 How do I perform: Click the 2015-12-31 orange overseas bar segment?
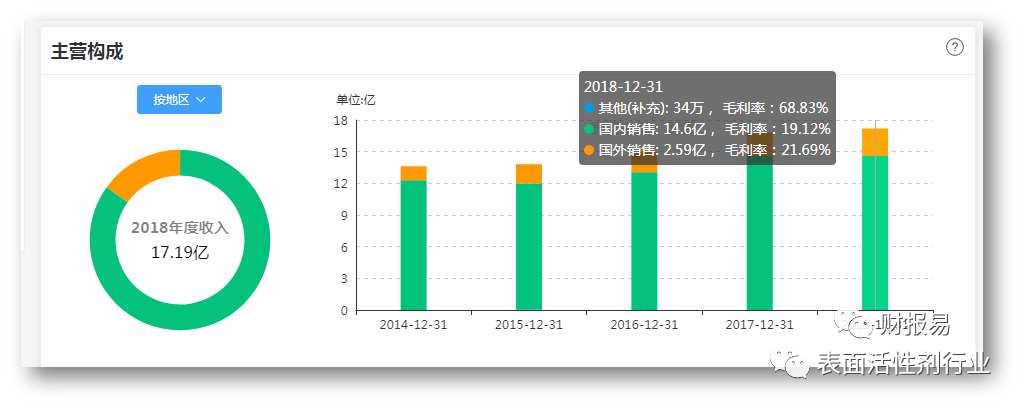coord(529,174)
